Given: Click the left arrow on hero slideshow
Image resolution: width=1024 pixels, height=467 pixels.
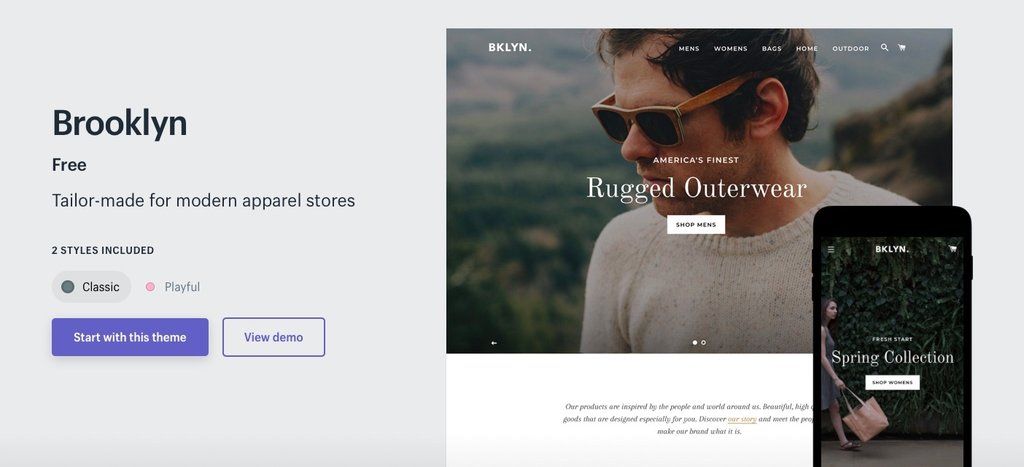Looking at the screenshot, I should [494, 342].
